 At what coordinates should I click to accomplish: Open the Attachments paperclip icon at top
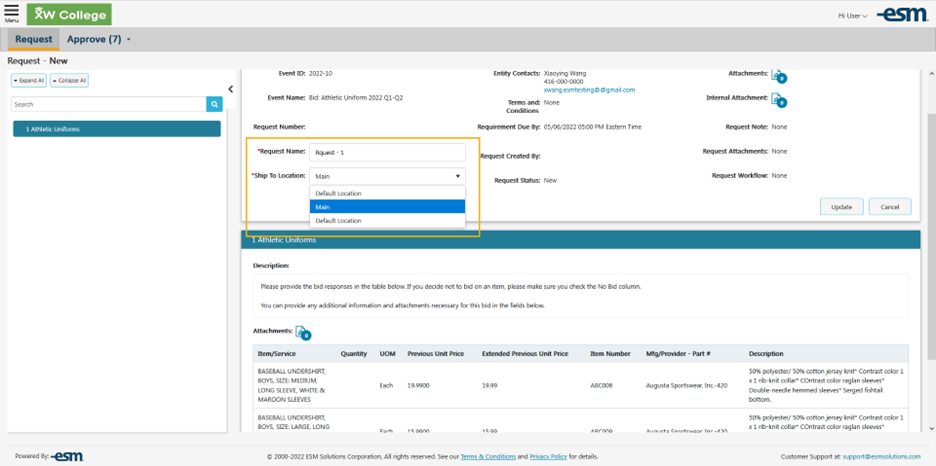click(x=779, y=75)
